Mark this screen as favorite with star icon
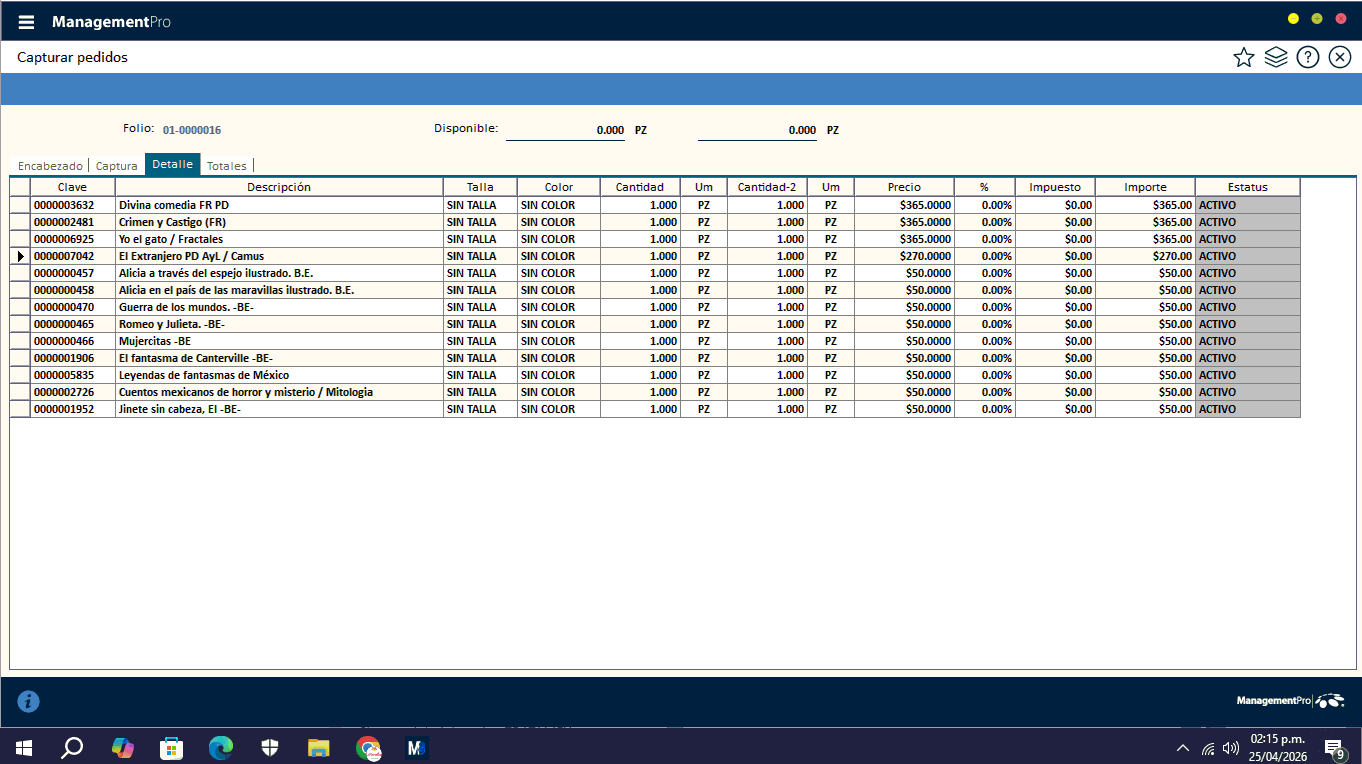The height and width of the screenshot is (764, 1362). point(1243,57)
